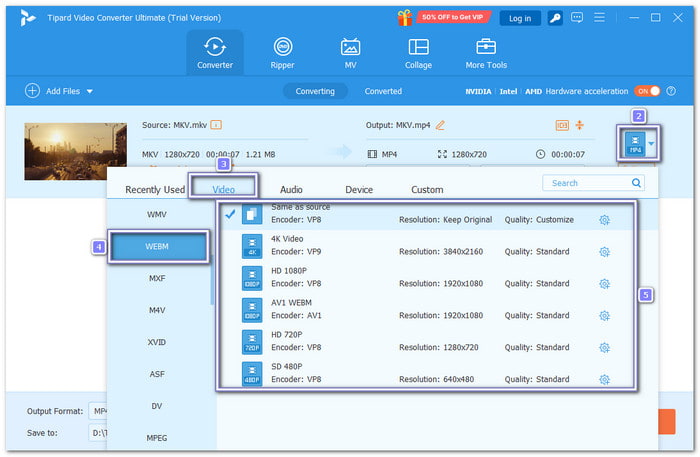Select WEBM format in the sidebar

158,247
